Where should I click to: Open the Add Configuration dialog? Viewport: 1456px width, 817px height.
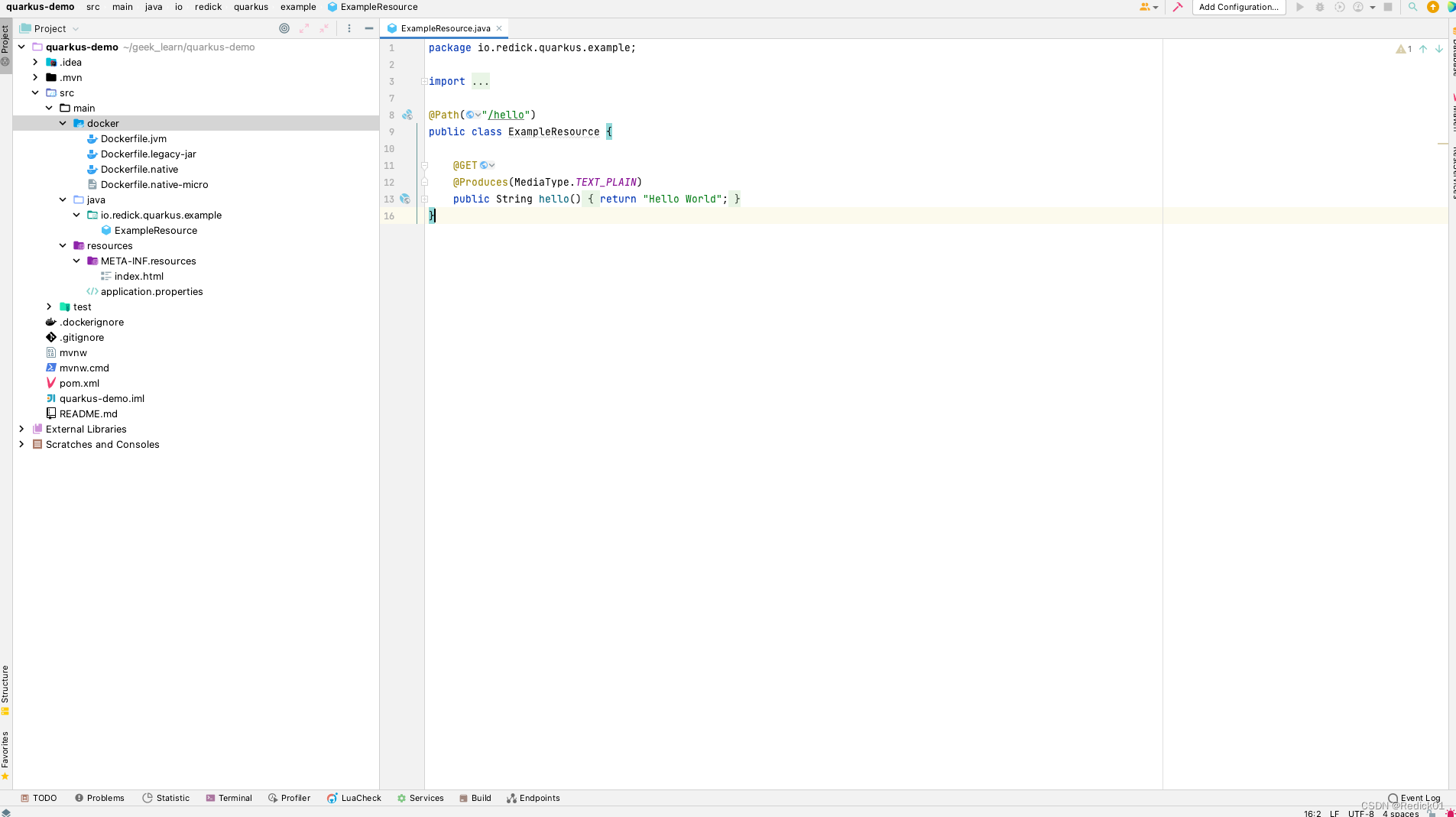1238,8
